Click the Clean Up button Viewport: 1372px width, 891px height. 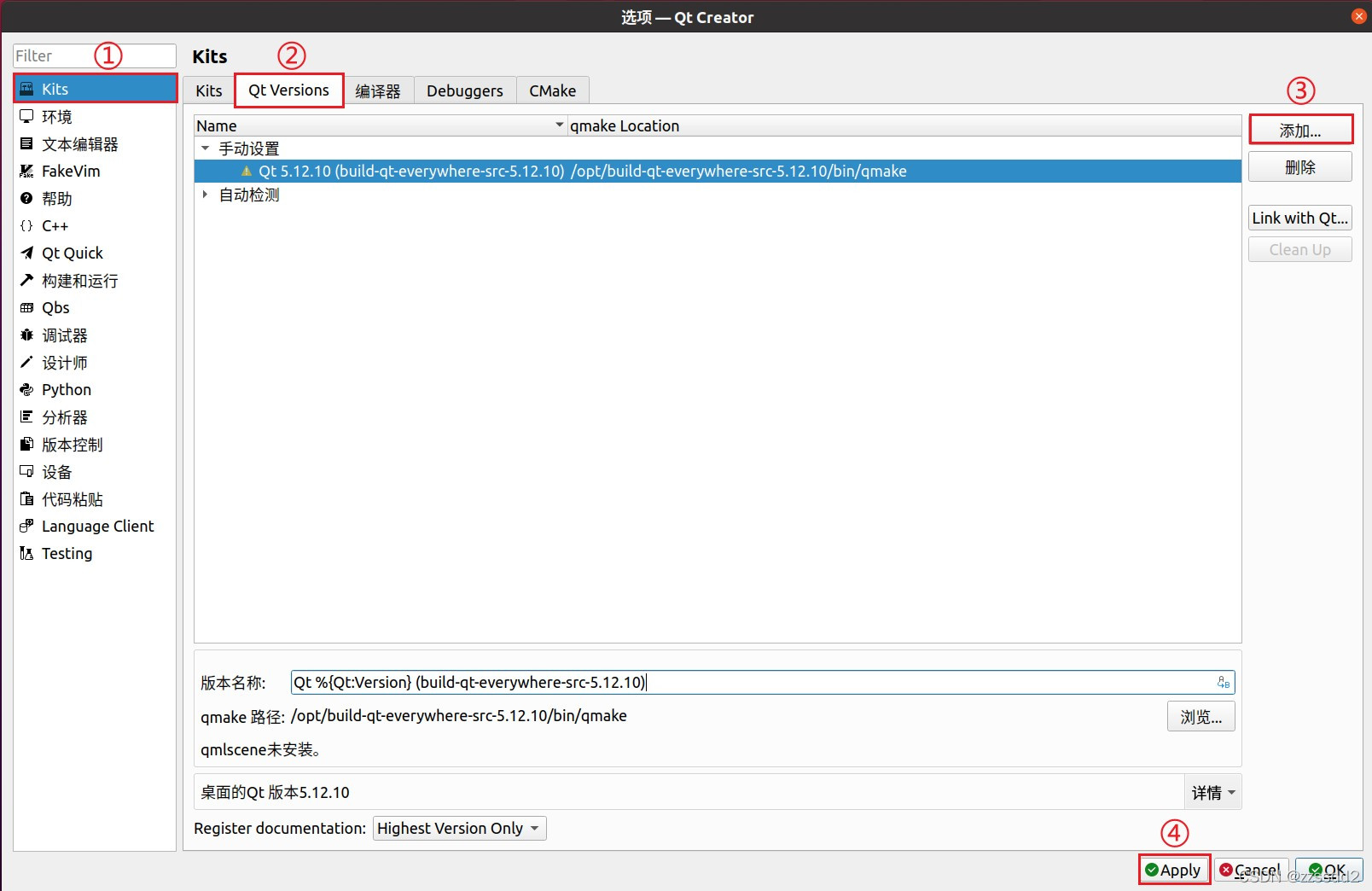click(x=1300, y=249)
